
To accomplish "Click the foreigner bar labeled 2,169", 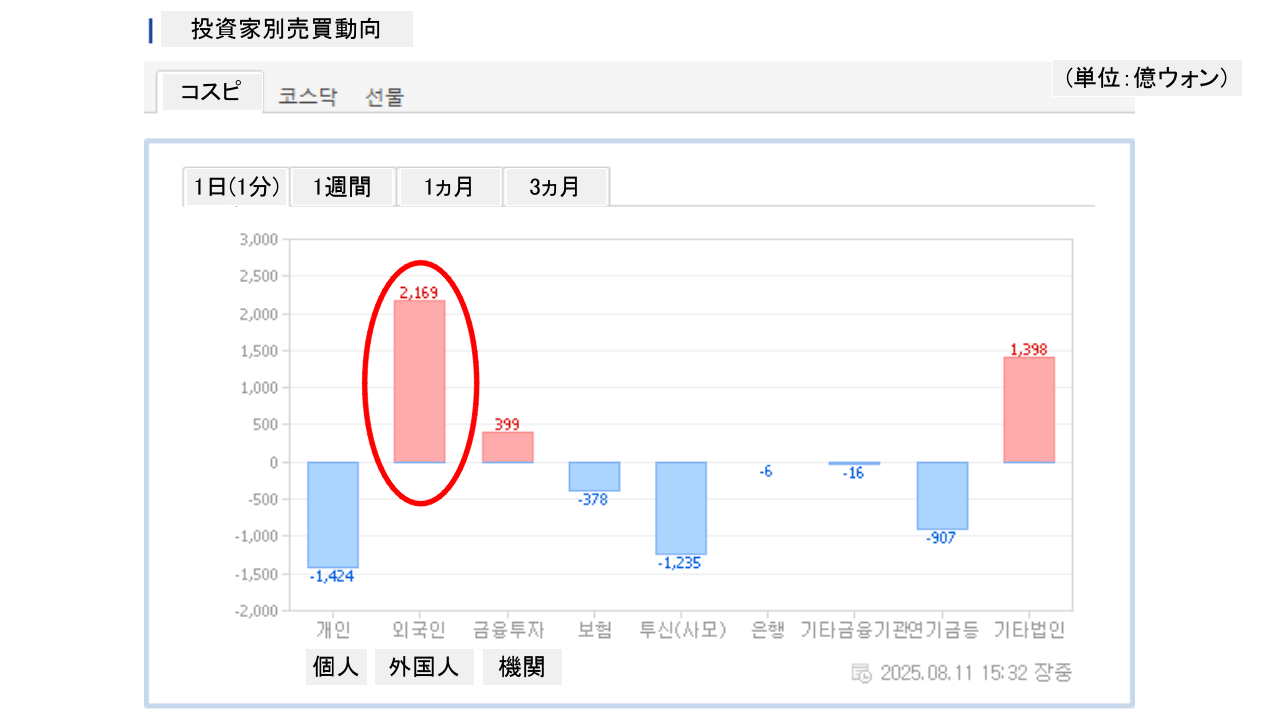I will (419, 381).
